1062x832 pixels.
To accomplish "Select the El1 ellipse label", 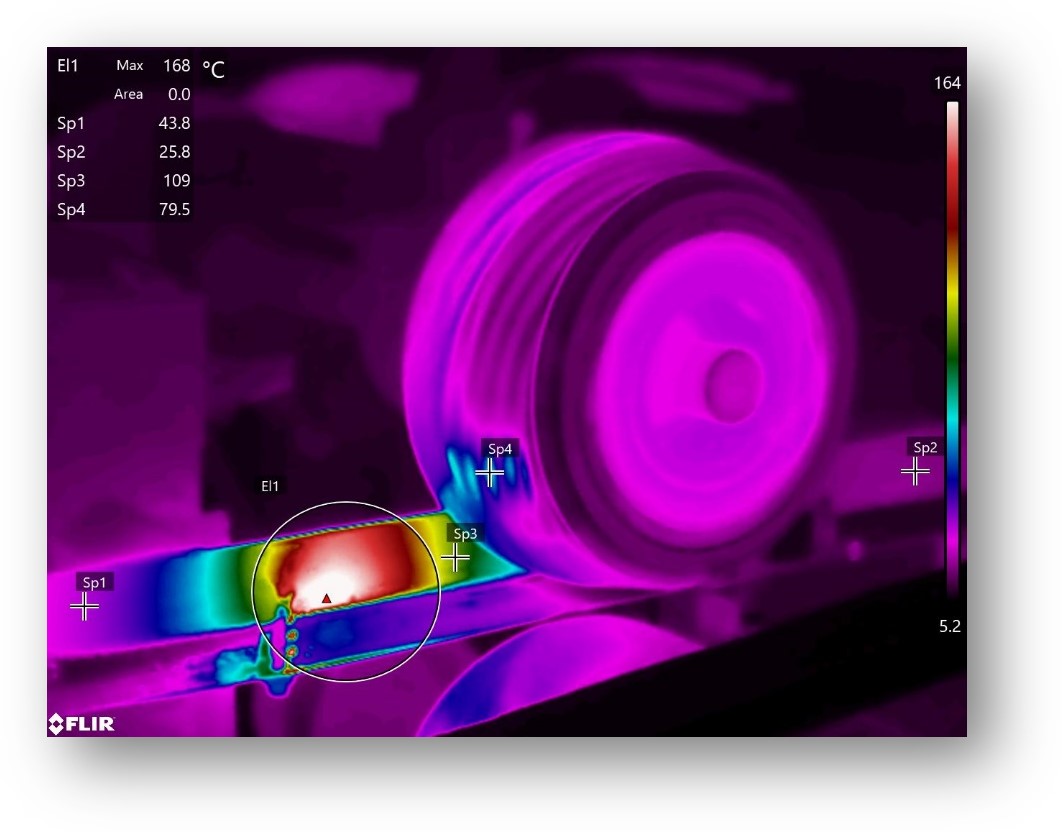I will pos(270,486).
